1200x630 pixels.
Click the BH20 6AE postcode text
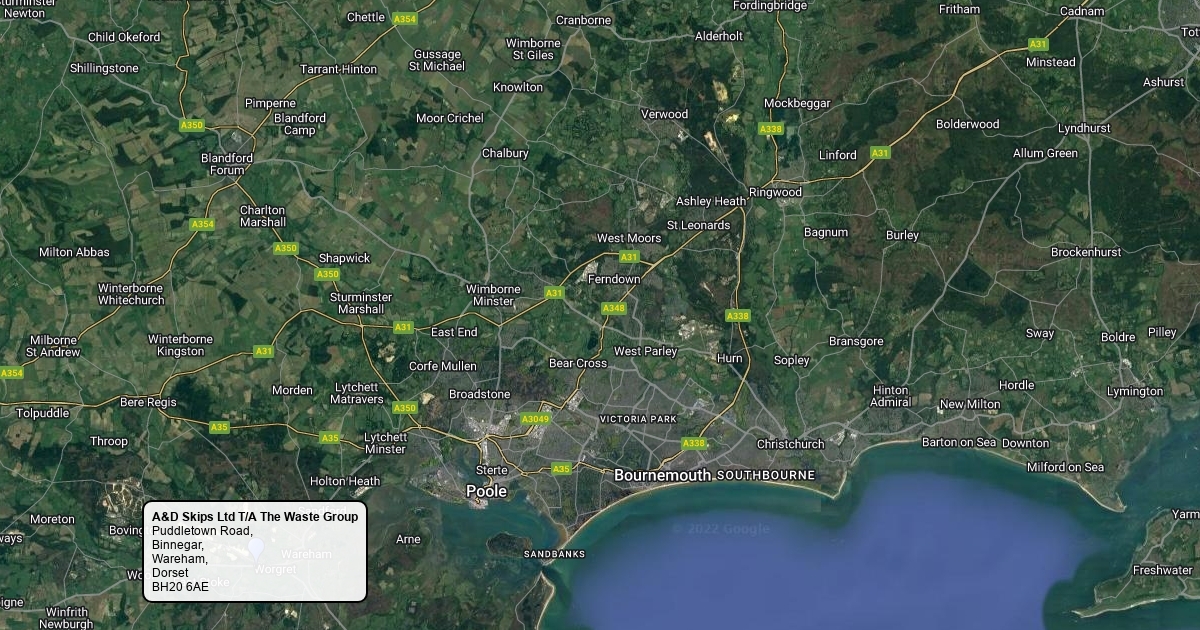(181, 587)
